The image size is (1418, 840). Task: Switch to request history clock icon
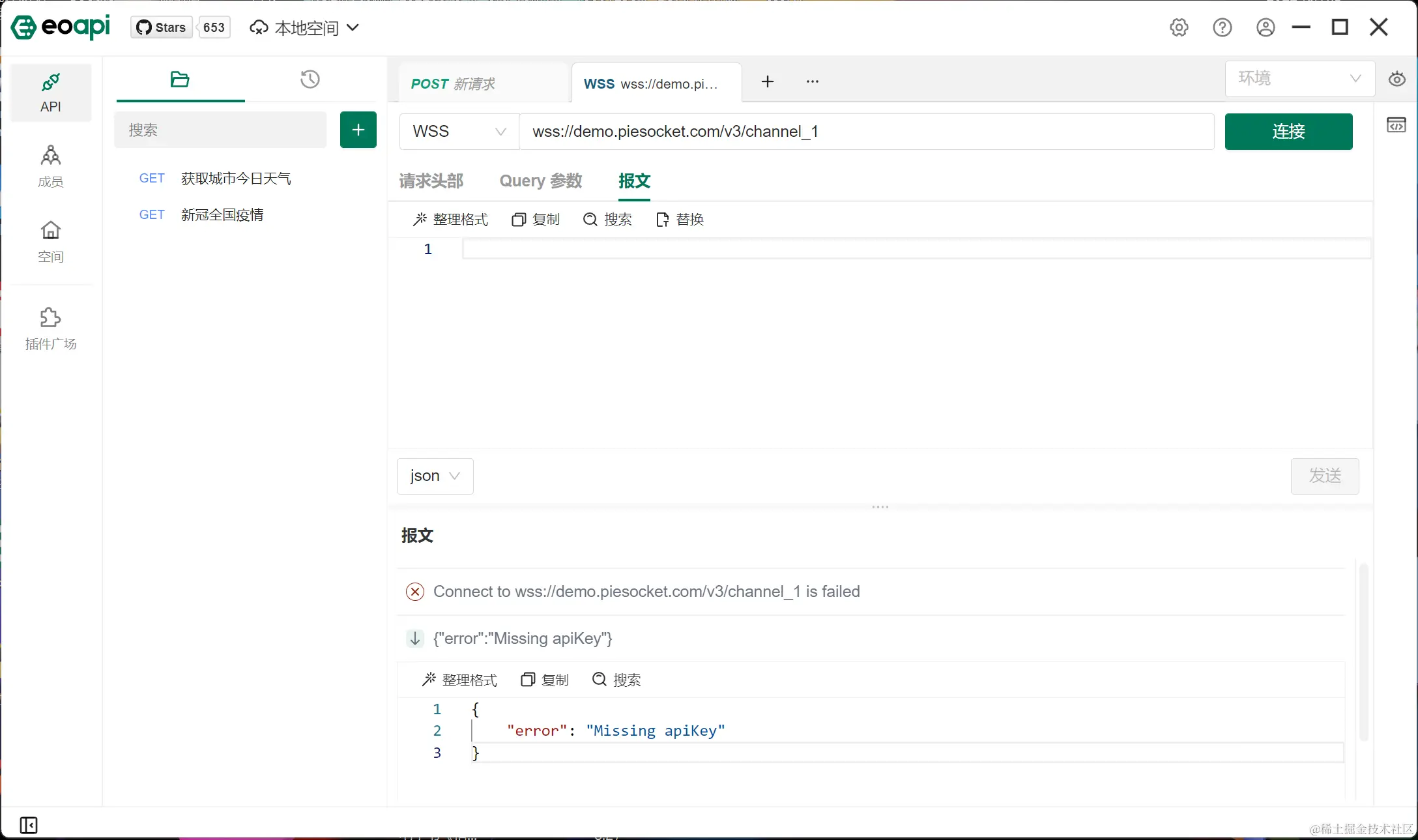(x=310, y=80)
